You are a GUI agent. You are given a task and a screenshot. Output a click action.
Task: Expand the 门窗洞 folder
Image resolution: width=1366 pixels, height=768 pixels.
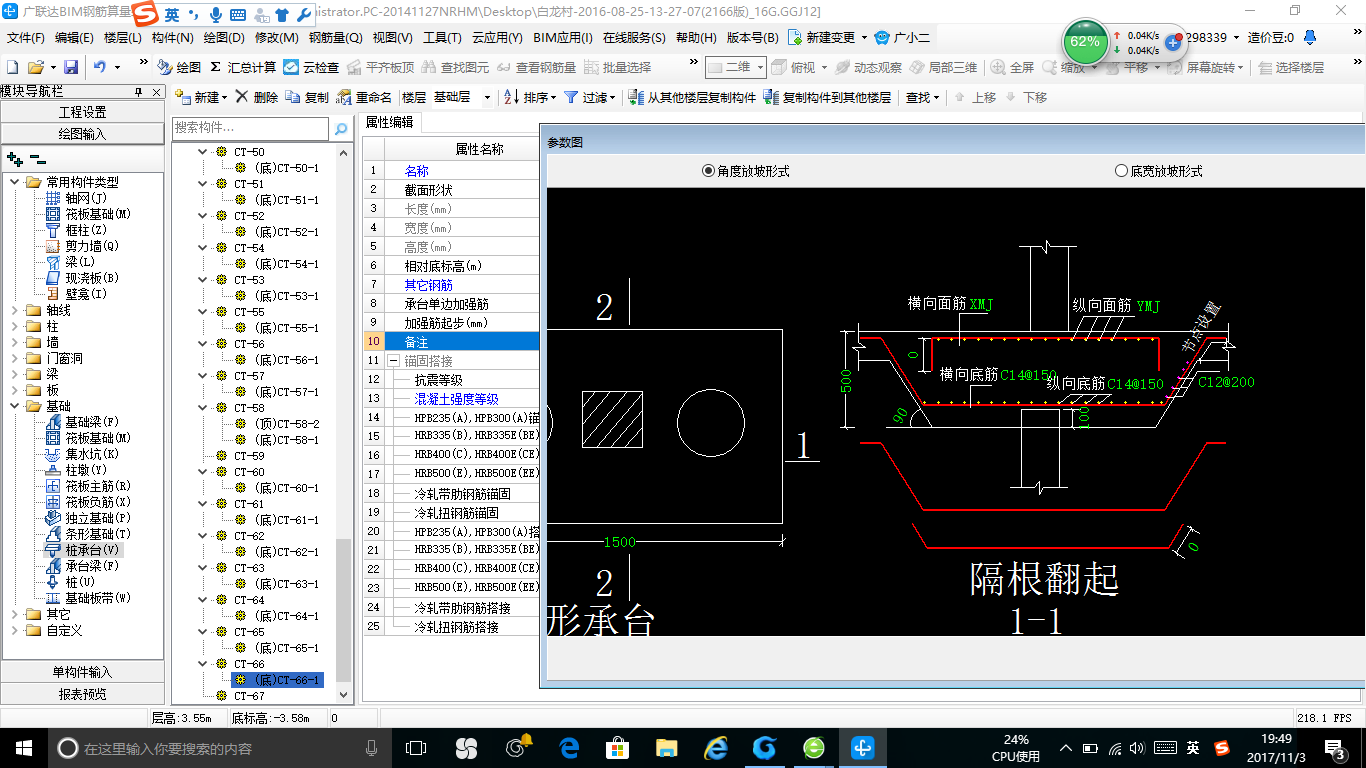15,358
